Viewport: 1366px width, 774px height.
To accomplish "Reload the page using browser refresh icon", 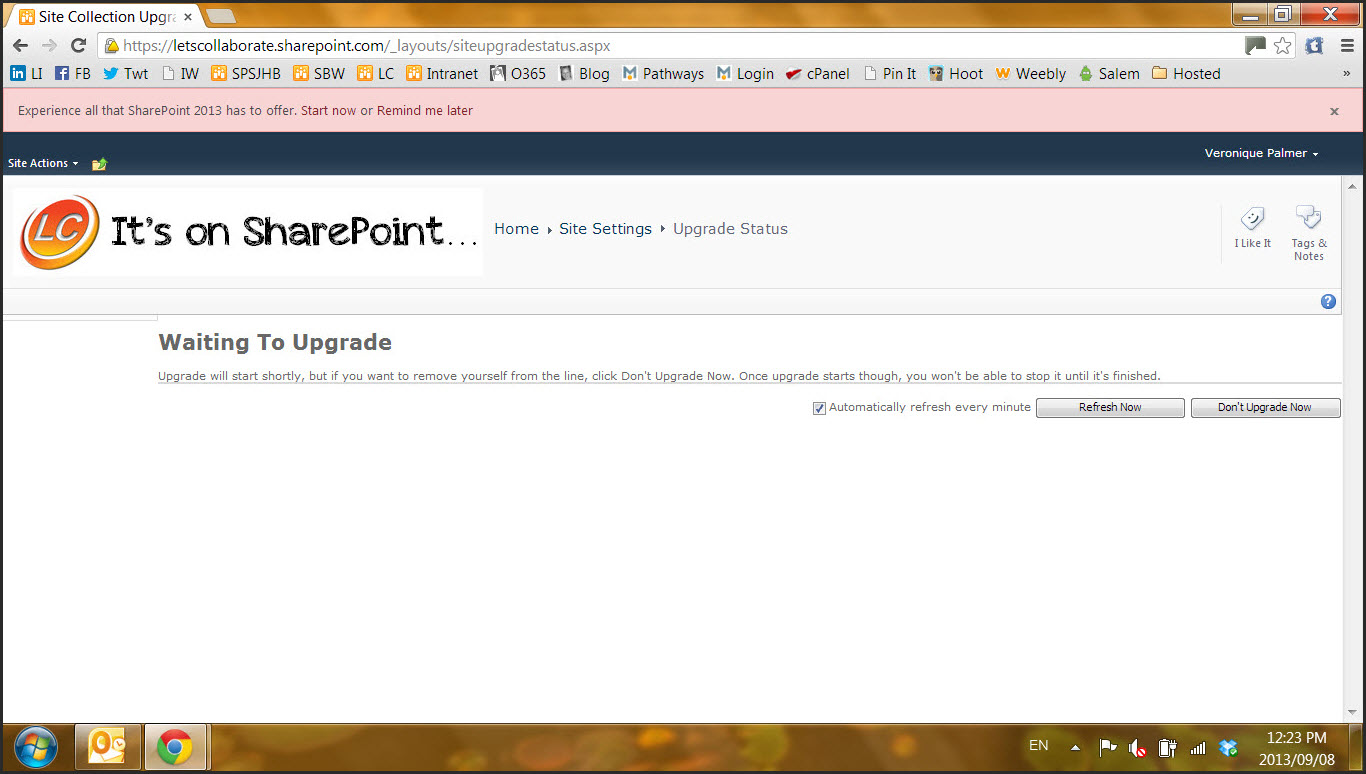I will click(x=78, y=46).
